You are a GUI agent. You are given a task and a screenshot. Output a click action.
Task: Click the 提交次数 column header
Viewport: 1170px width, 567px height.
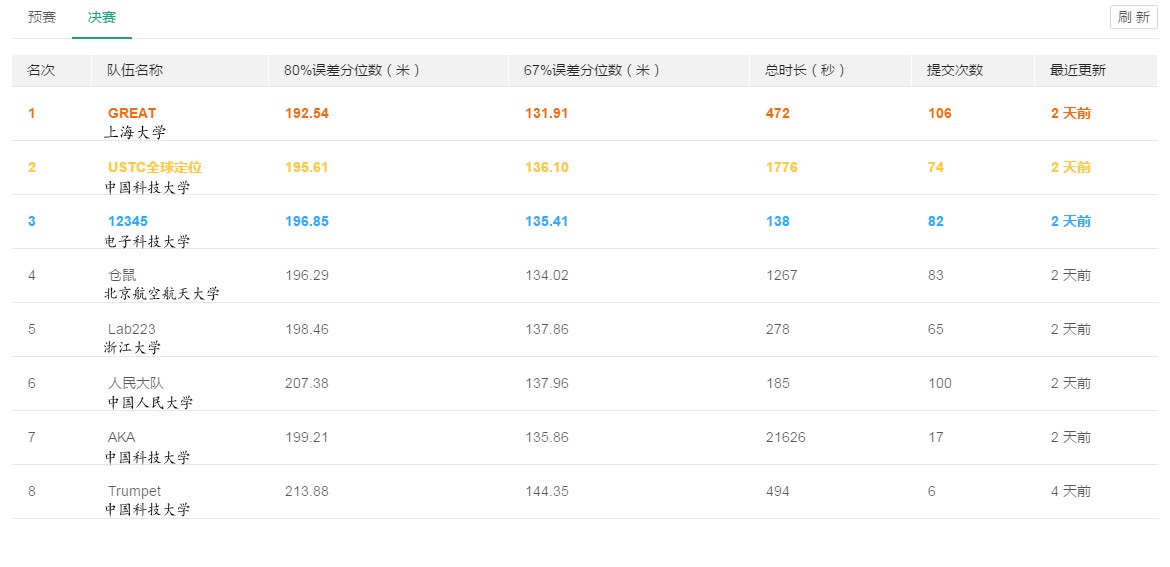(955, 70)
